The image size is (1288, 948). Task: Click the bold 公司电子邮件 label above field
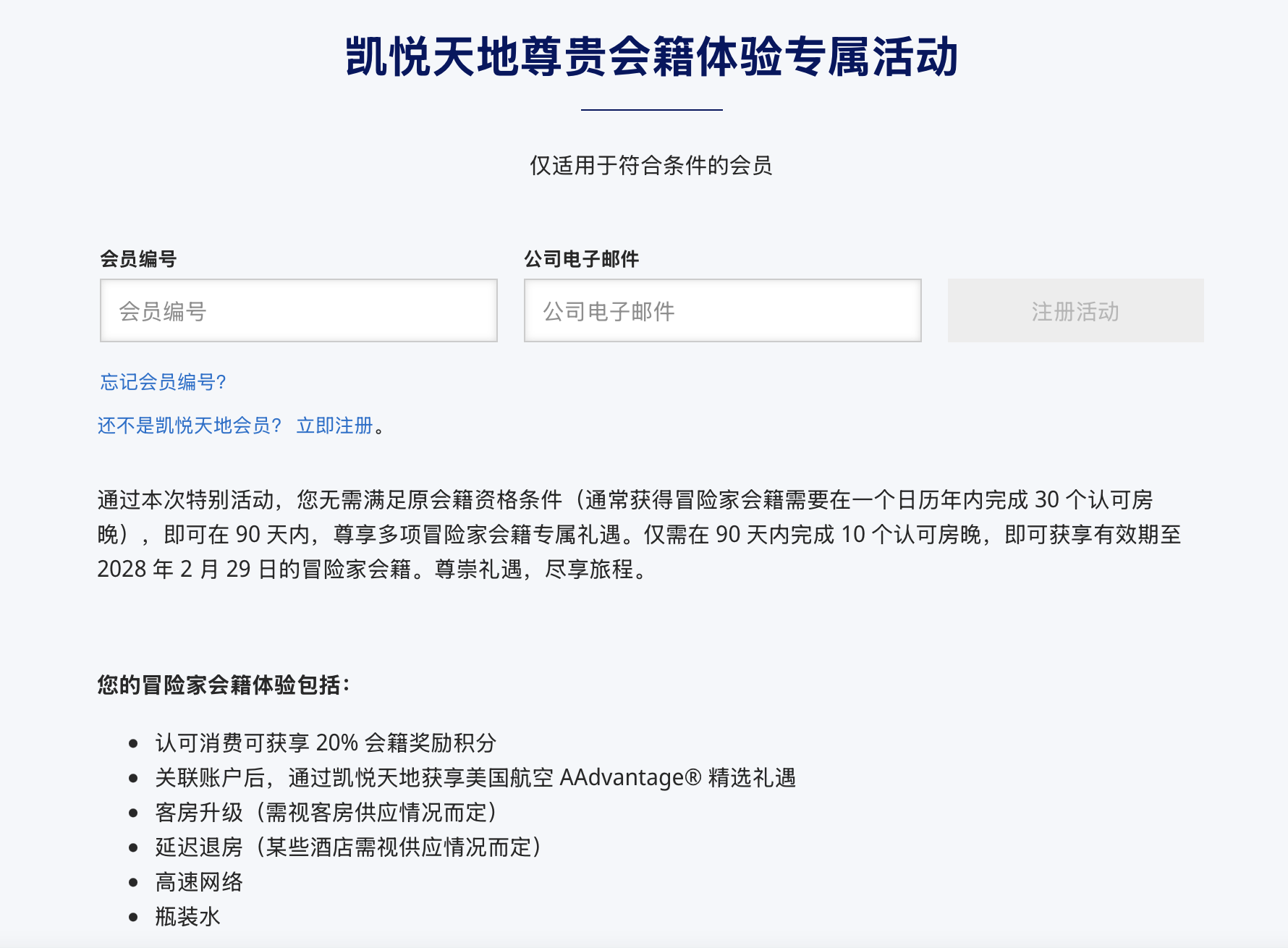(x=581, y=259)
